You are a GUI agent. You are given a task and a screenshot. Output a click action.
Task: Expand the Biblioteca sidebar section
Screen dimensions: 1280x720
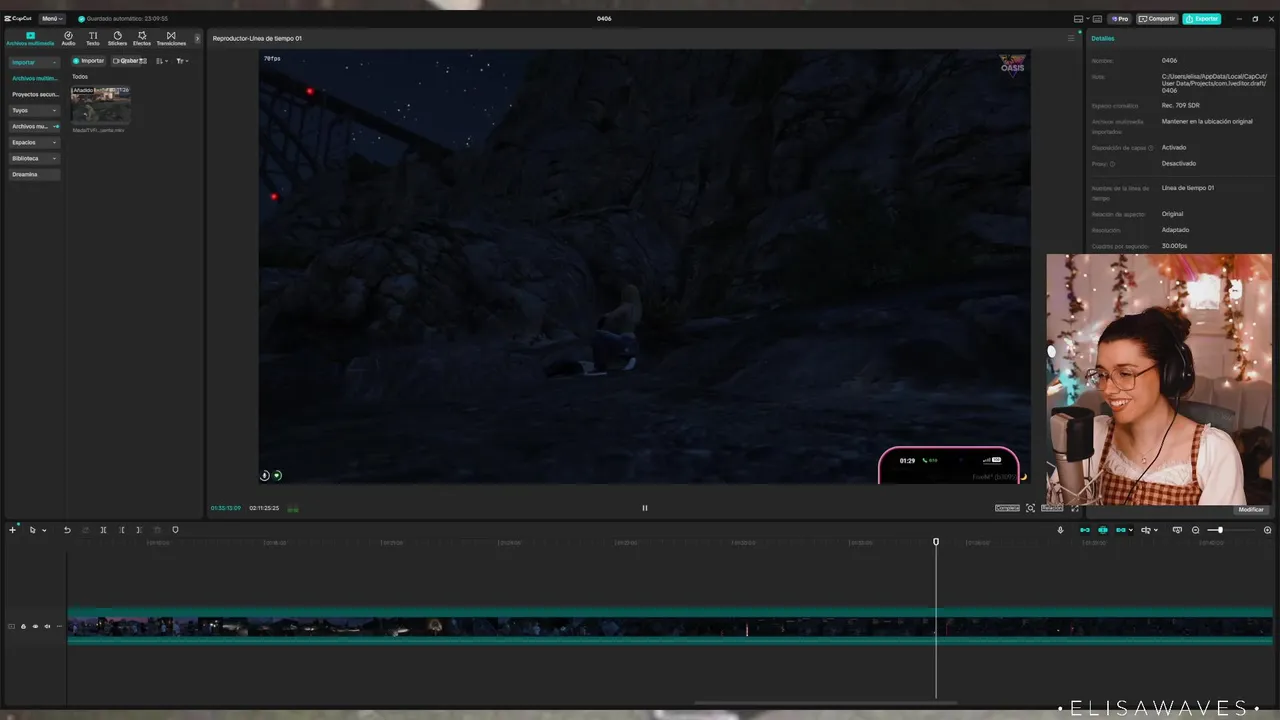pos(35,158)
